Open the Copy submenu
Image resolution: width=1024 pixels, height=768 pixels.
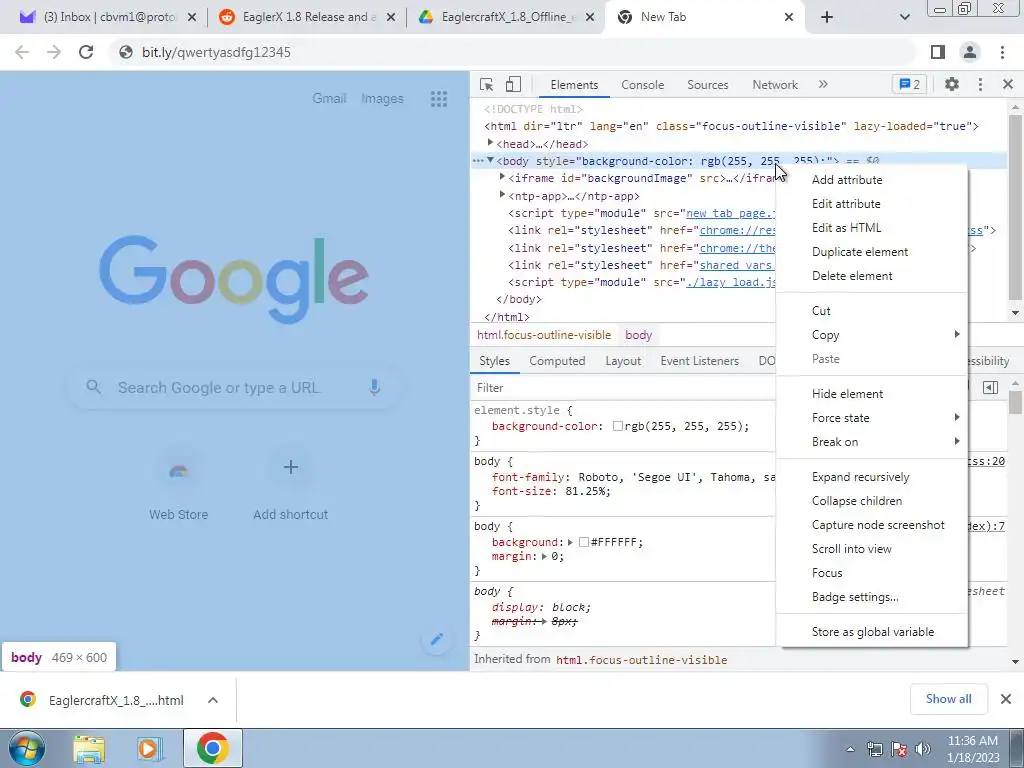click(x=872, y=334)
